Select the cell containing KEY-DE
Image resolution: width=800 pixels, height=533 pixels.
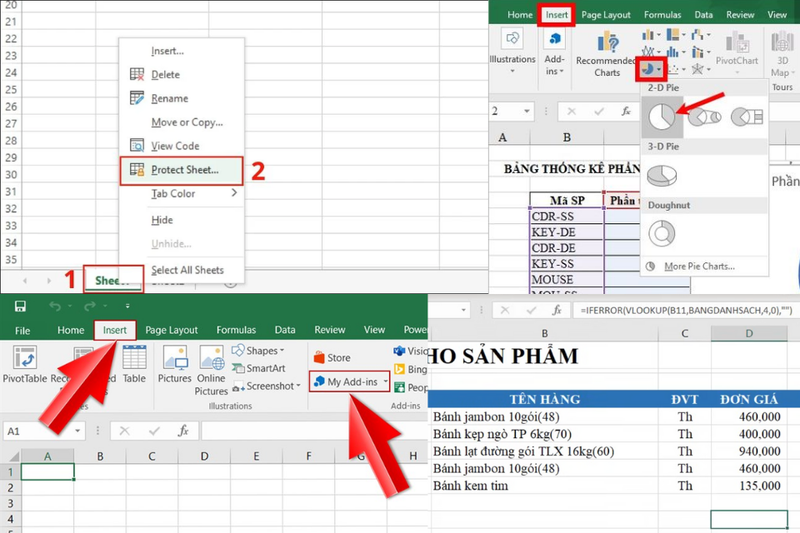(x=566, y=232)
